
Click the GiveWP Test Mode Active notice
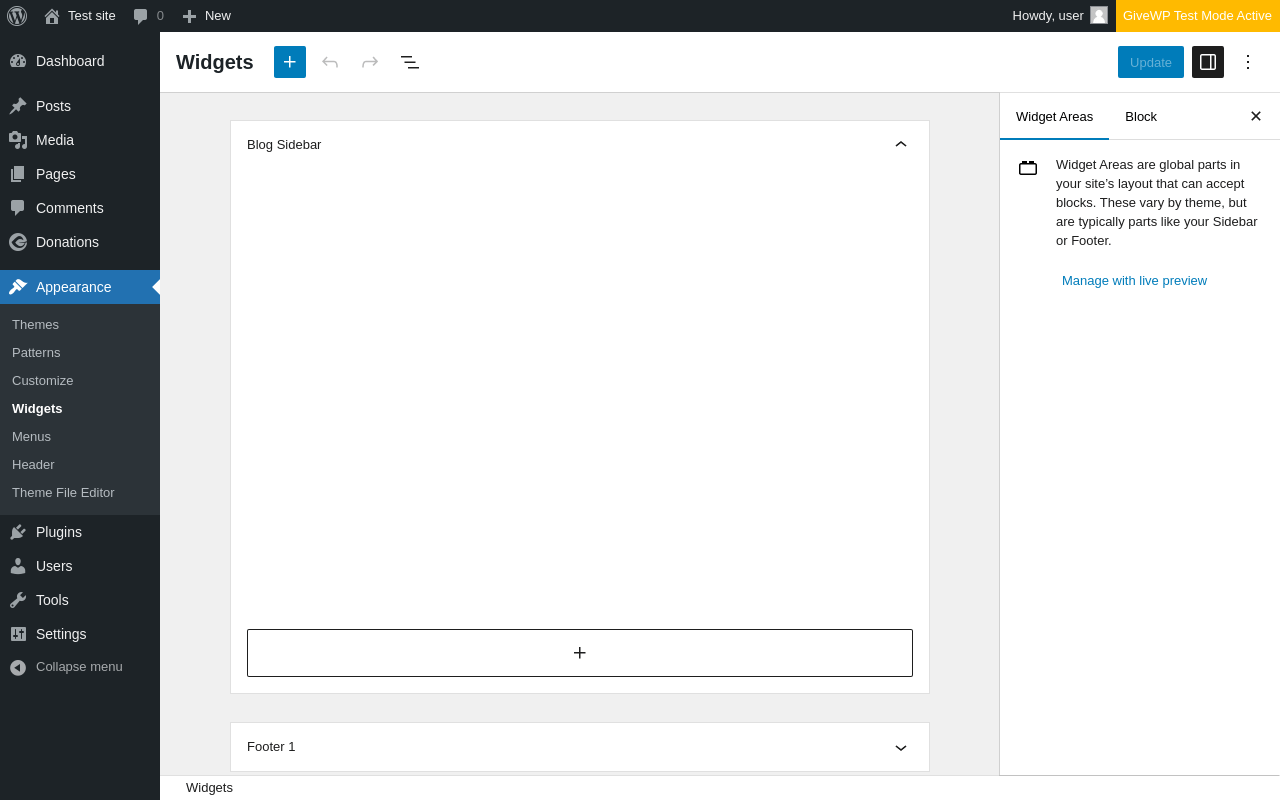[x=1198, y=16]
